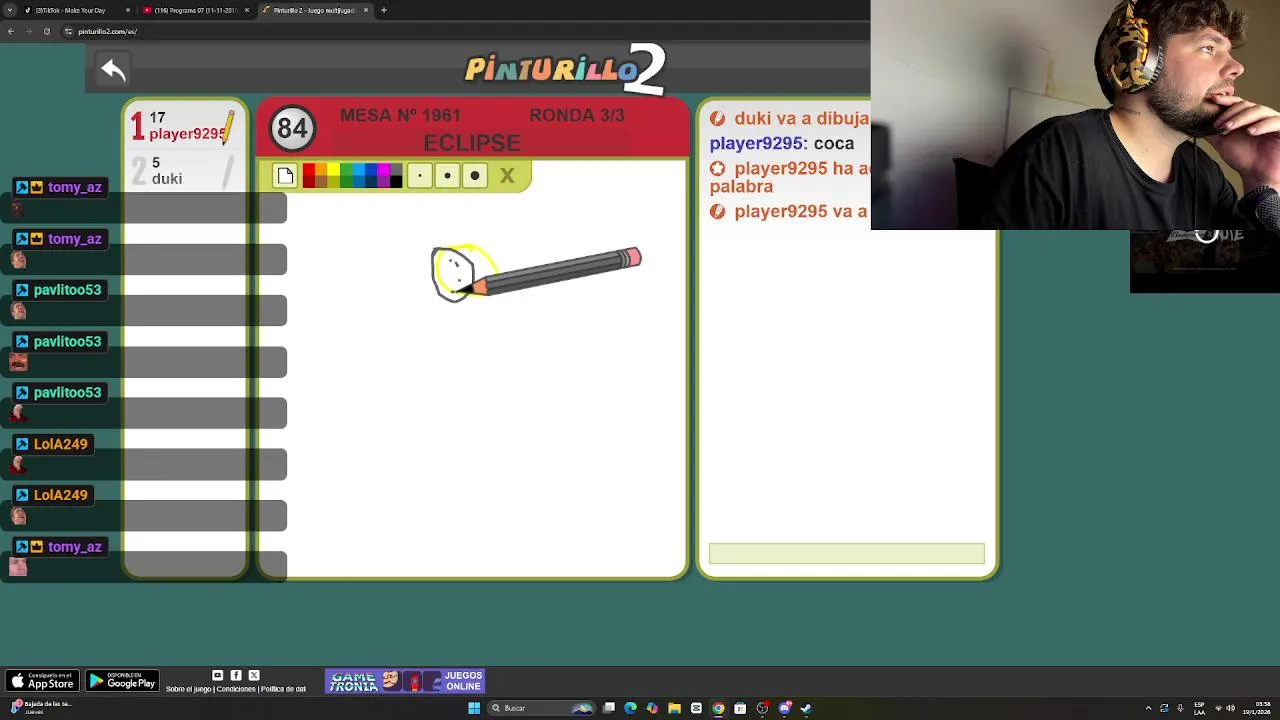
Task: Select the medium brush size dot
Action: tap(447, 176)
